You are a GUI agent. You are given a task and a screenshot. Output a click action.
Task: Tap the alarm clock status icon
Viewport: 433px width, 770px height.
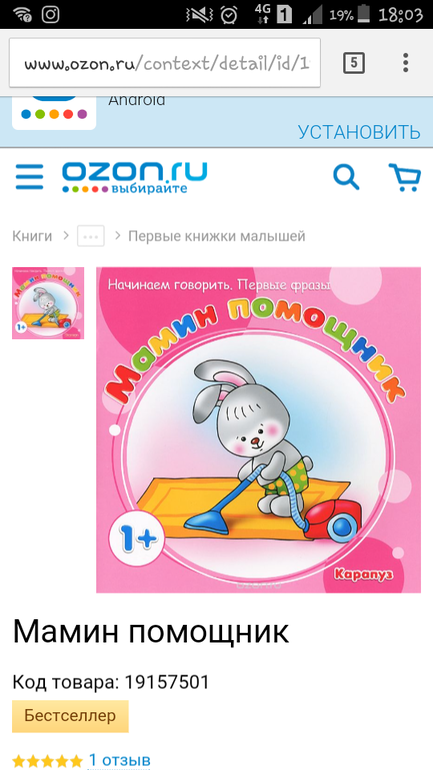229,15
